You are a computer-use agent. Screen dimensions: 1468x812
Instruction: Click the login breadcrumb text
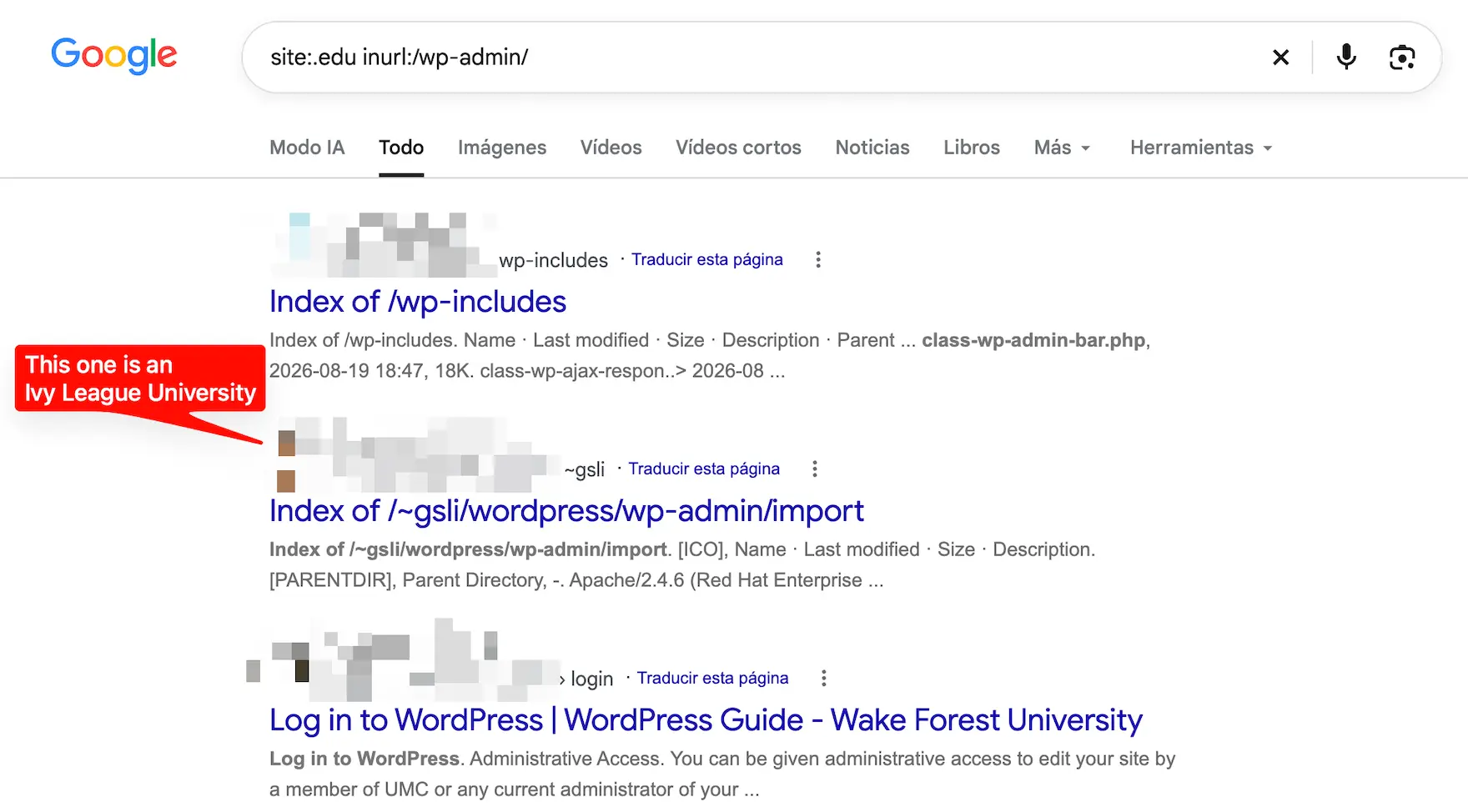pyautogui.click(x=592, y=679)
